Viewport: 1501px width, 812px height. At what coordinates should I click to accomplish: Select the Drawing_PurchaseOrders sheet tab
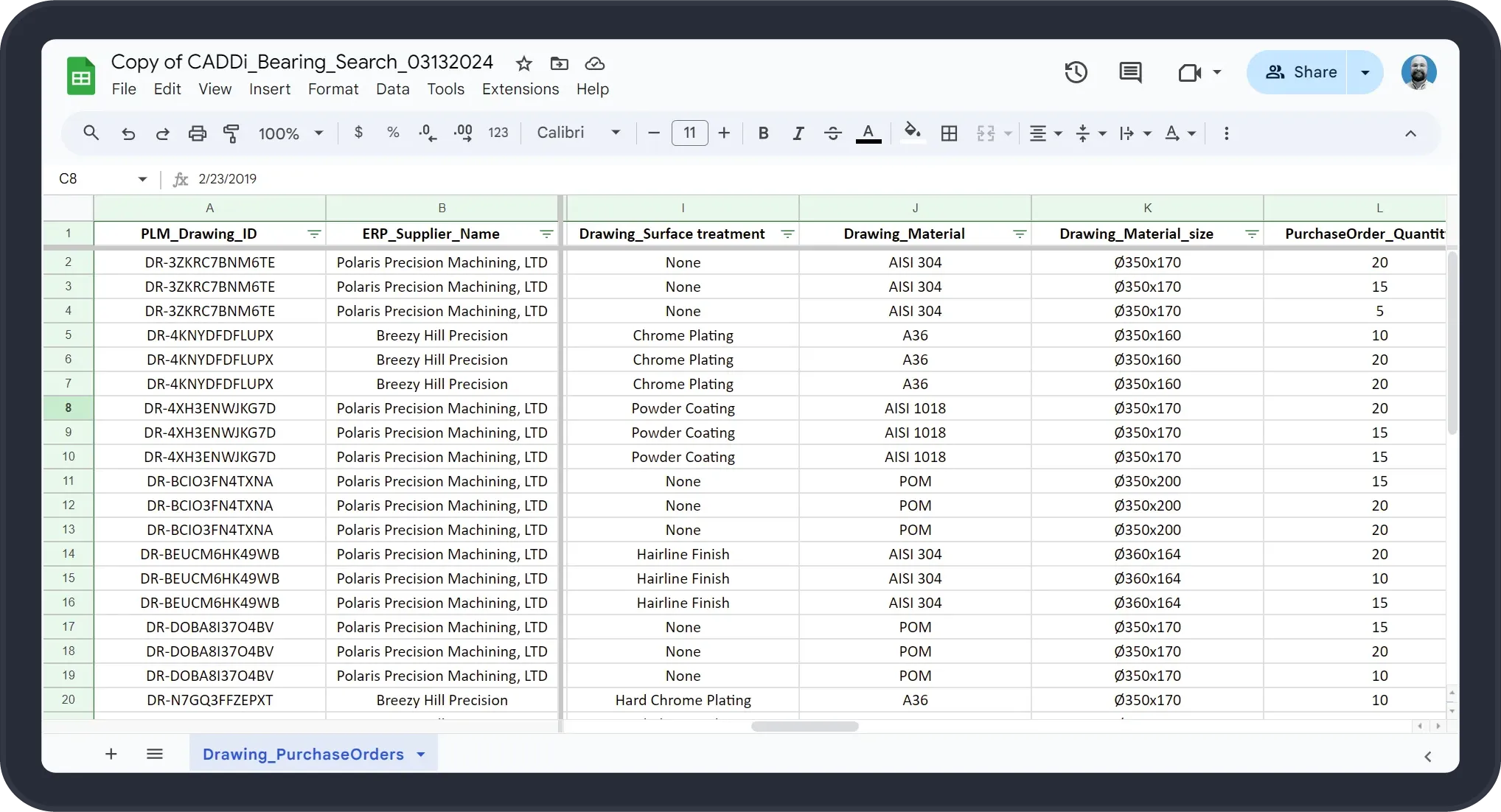303,754
